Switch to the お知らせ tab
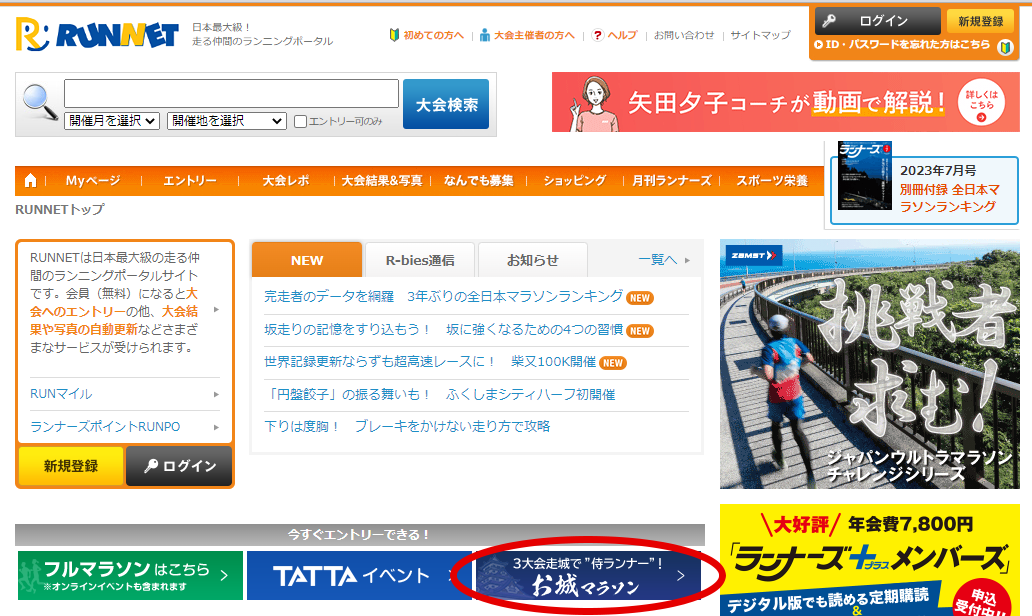Viewport: 1032px width, 616px height. (532, 260)
